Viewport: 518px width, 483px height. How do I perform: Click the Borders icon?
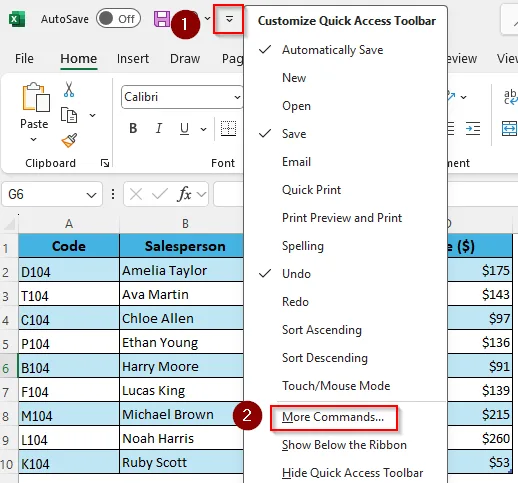229,128
